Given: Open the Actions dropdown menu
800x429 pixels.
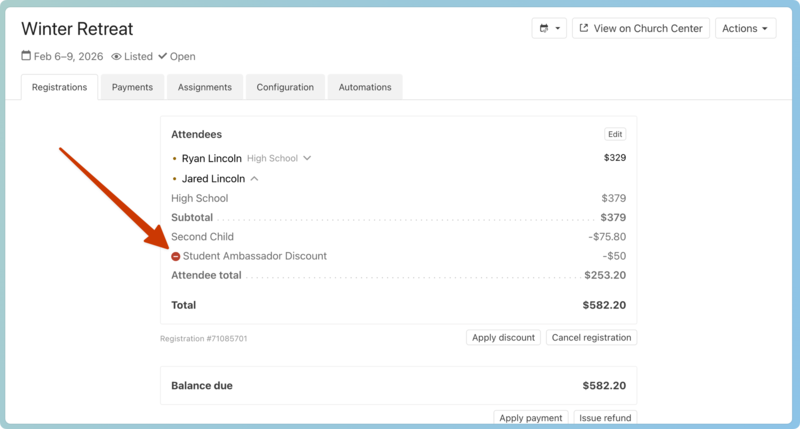Looking at the screenshot, I should tap(745, 29).
